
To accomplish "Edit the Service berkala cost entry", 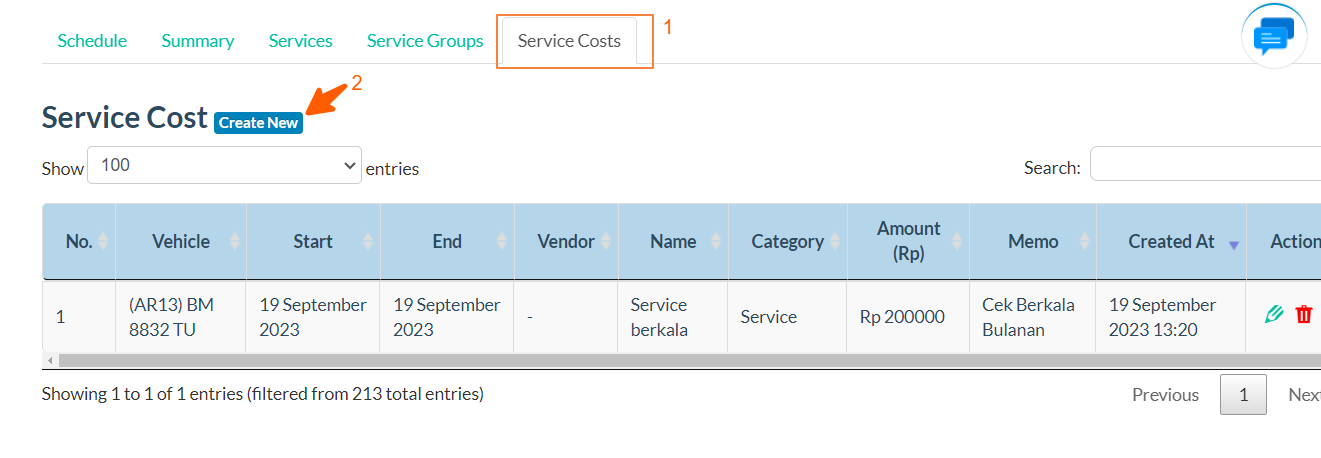I will pyautogui.click(x=1274, y=316).
